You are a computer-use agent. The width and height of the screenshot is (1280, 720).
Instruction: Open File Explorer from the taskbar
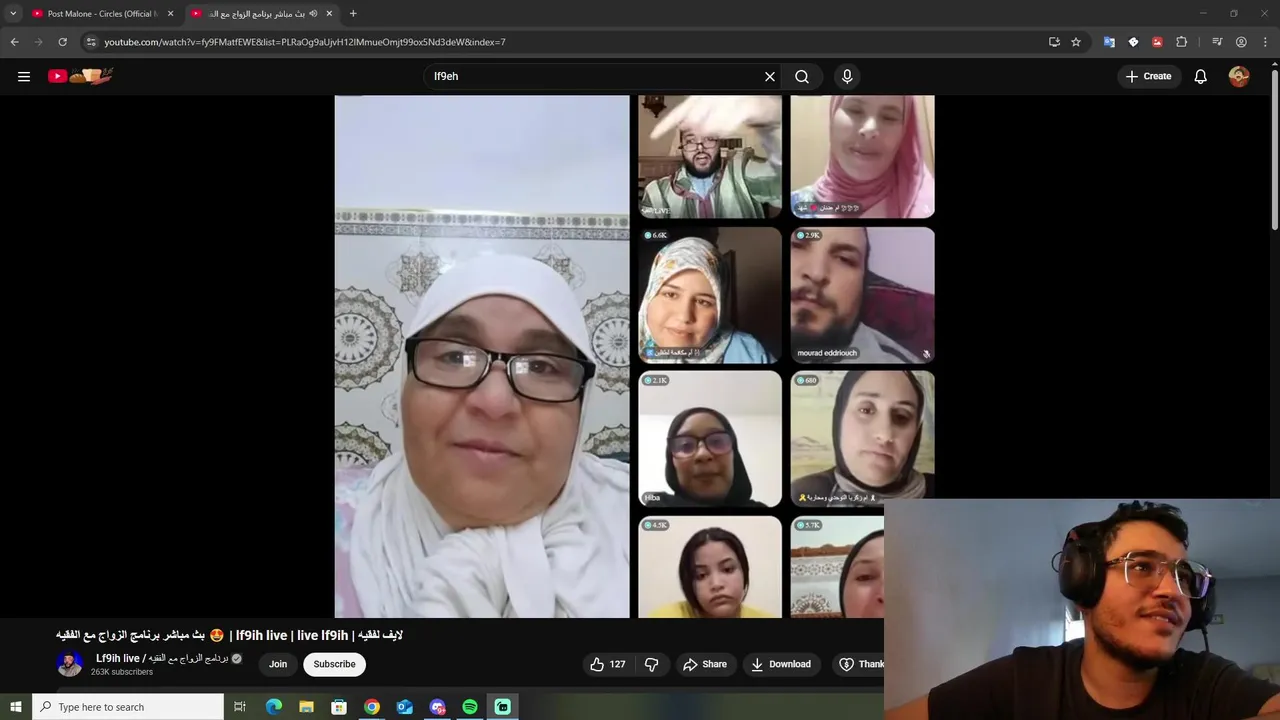click(306, 707)
